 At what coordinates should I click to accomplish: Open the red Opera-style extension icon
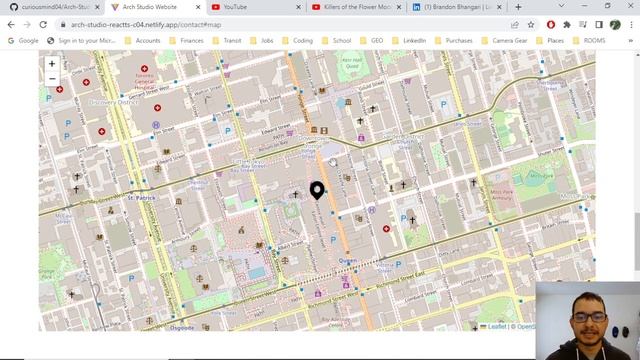point(551,25)
